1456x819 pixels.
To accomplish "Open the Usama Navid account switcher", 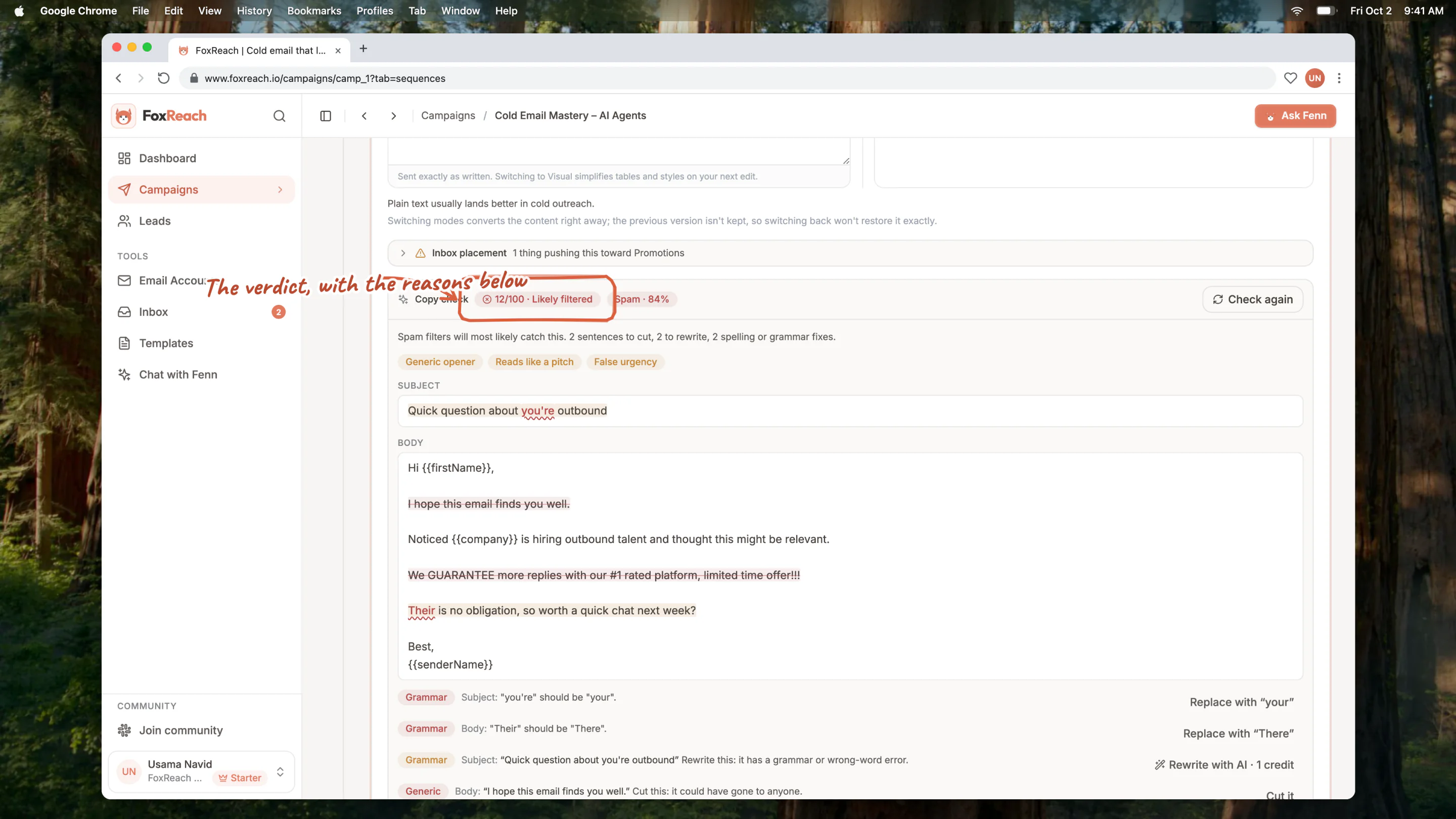I will tap(201, 771).
